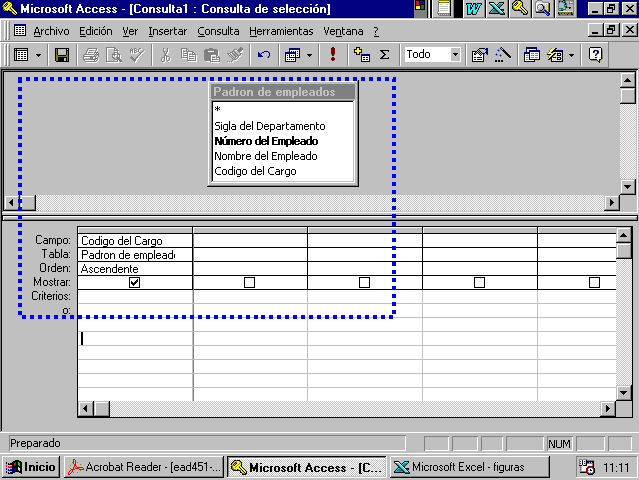Check Mostrar box in second grid column

pyautogui.click(x=249, y=282)
